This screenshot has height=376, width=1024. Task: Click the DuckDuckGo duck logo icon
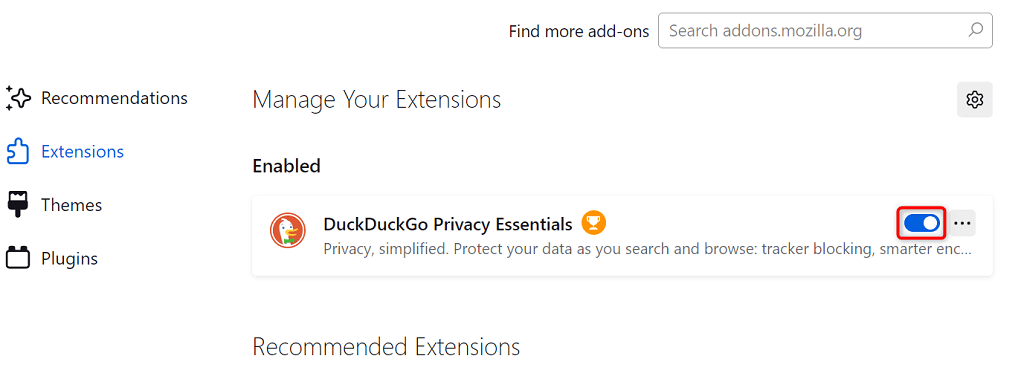pos(288,230)
